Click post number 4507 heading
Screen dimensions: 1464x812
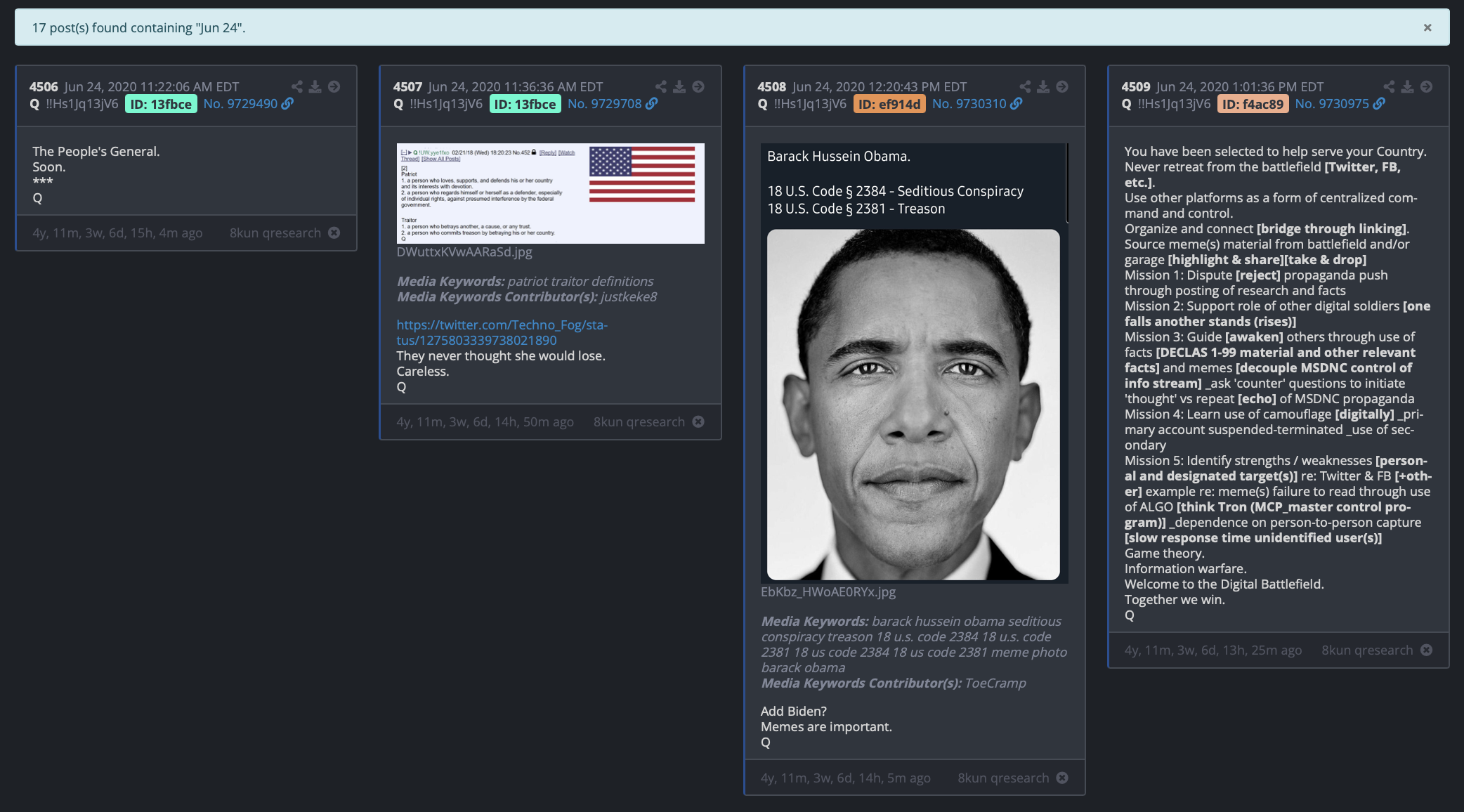click(407, 86)
